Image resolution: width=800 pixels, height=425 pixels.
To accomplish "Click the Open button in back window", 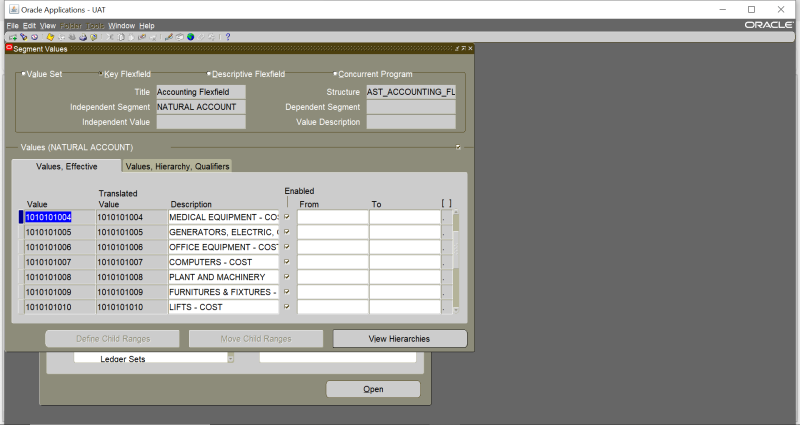I will (373, 389).
